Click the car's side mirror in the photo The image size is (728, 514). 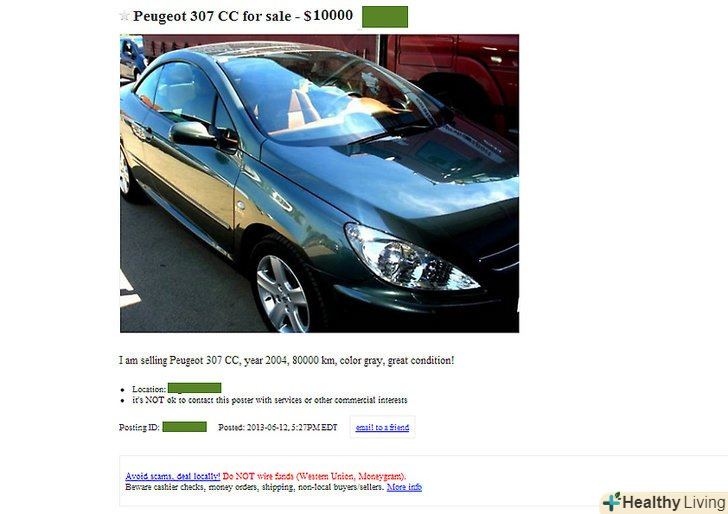193,134
